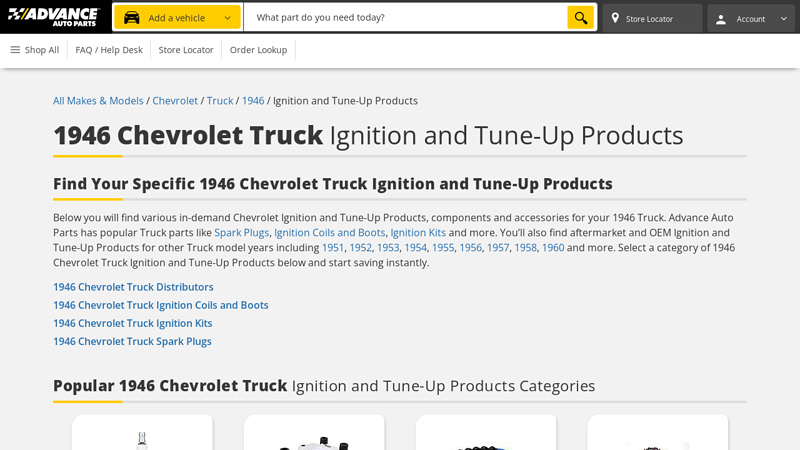Click the yellow search magnifier button
Viewport: 800px width, 450px height.
click(580, 18)
